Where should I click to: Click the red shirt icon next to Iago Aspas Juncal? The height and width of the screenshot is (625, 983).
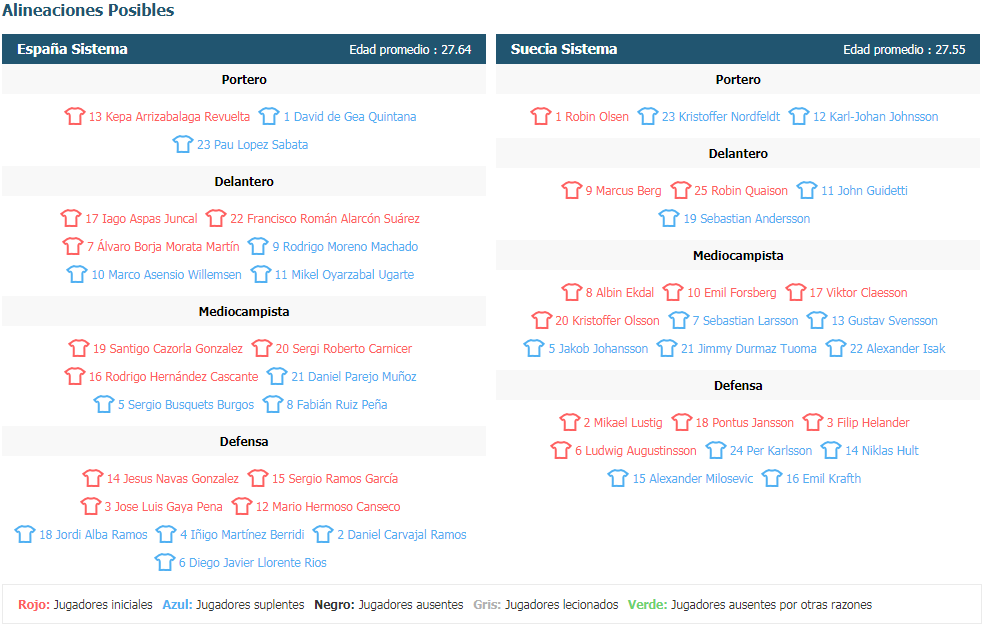click(71, 218)
